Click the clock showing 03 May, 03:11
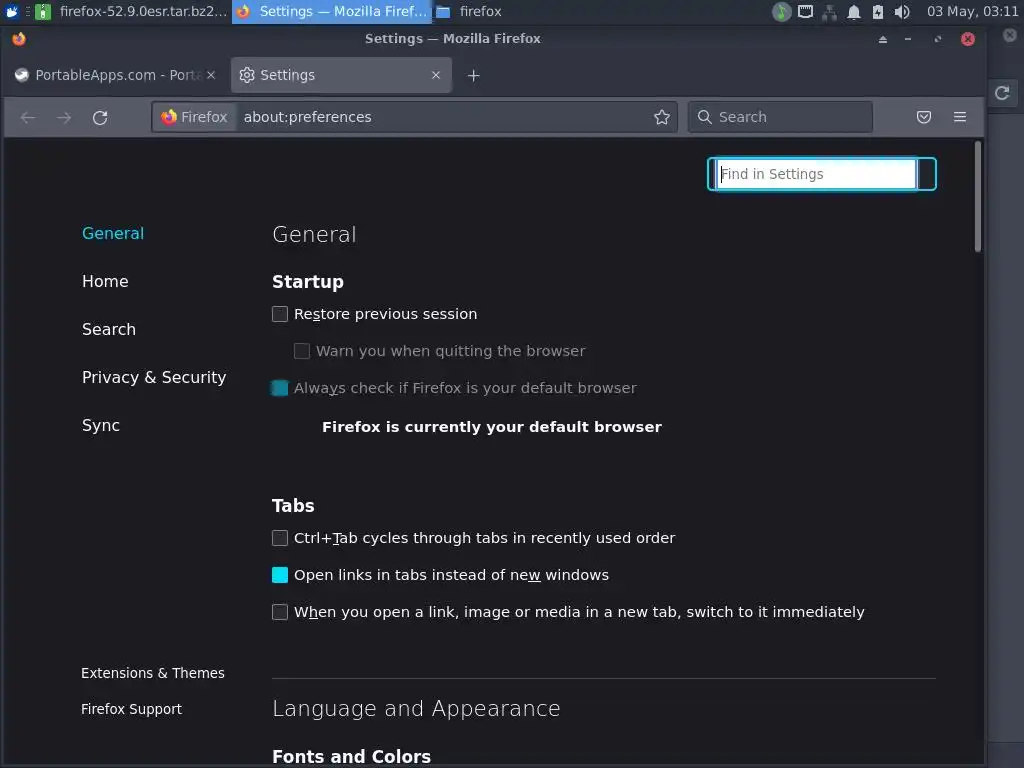The height and width of the screenshot is (768, 1024). pos(972,12)
